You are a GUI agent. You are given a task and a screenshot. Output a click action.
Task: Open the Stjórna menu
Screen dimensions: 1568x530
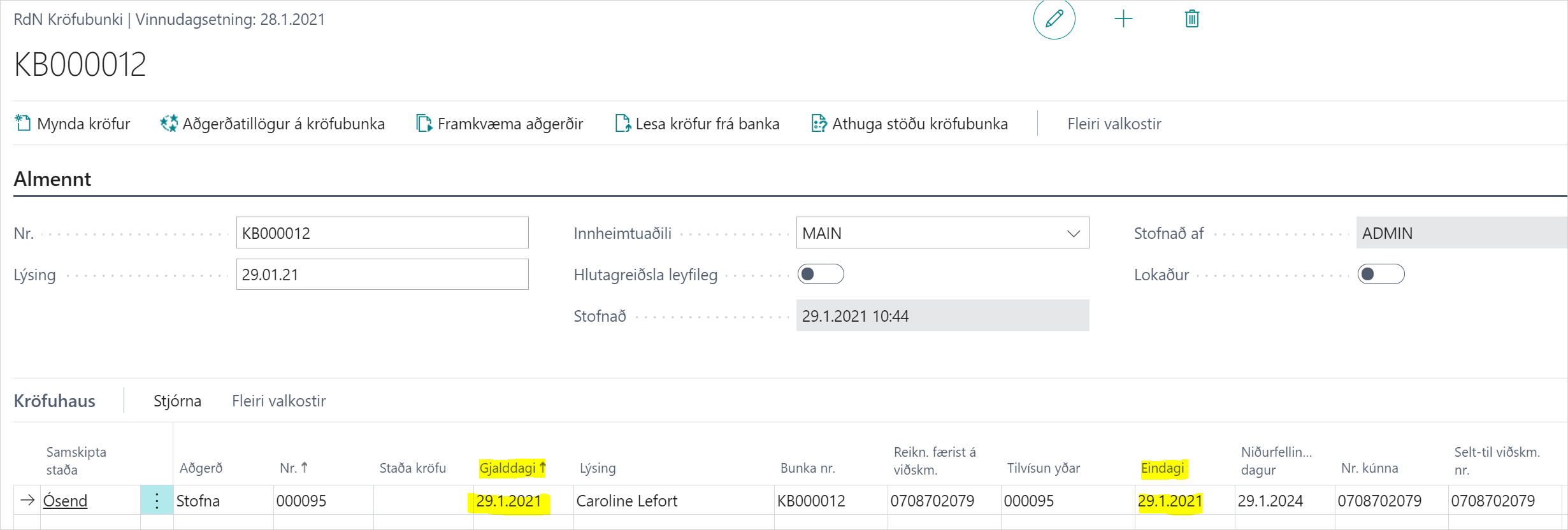tap(177, 401)
